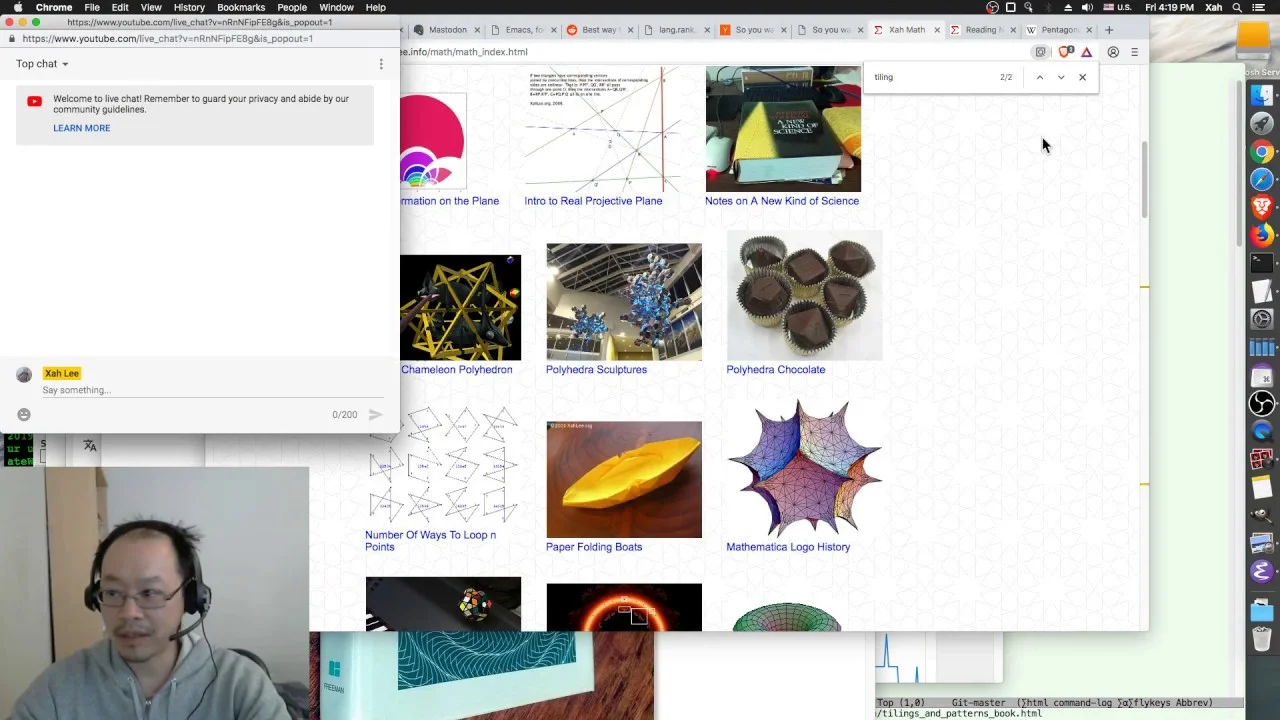Open the browser profile avatar icon
The width and height of the screenshot is (1280, 720).
coord(1113,52)
